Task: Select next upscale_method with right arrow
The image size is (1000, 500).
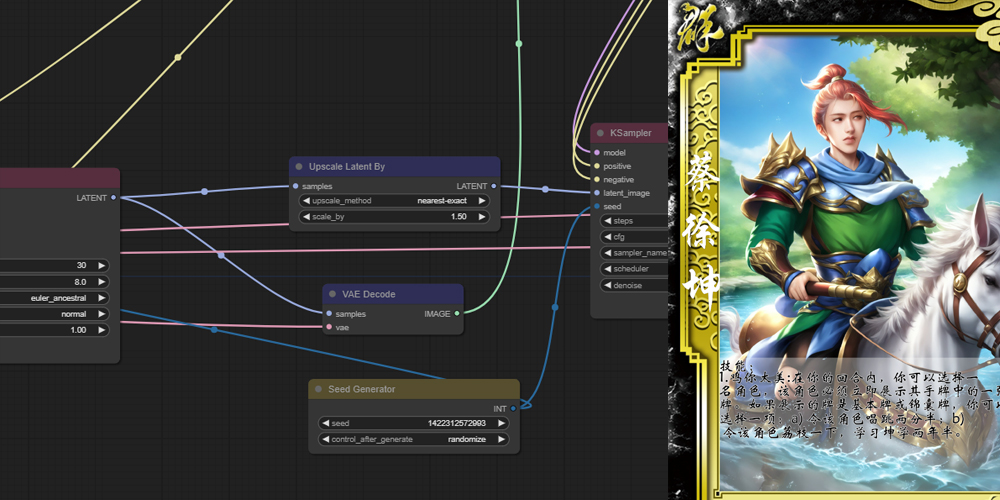Action: point(482,200)
